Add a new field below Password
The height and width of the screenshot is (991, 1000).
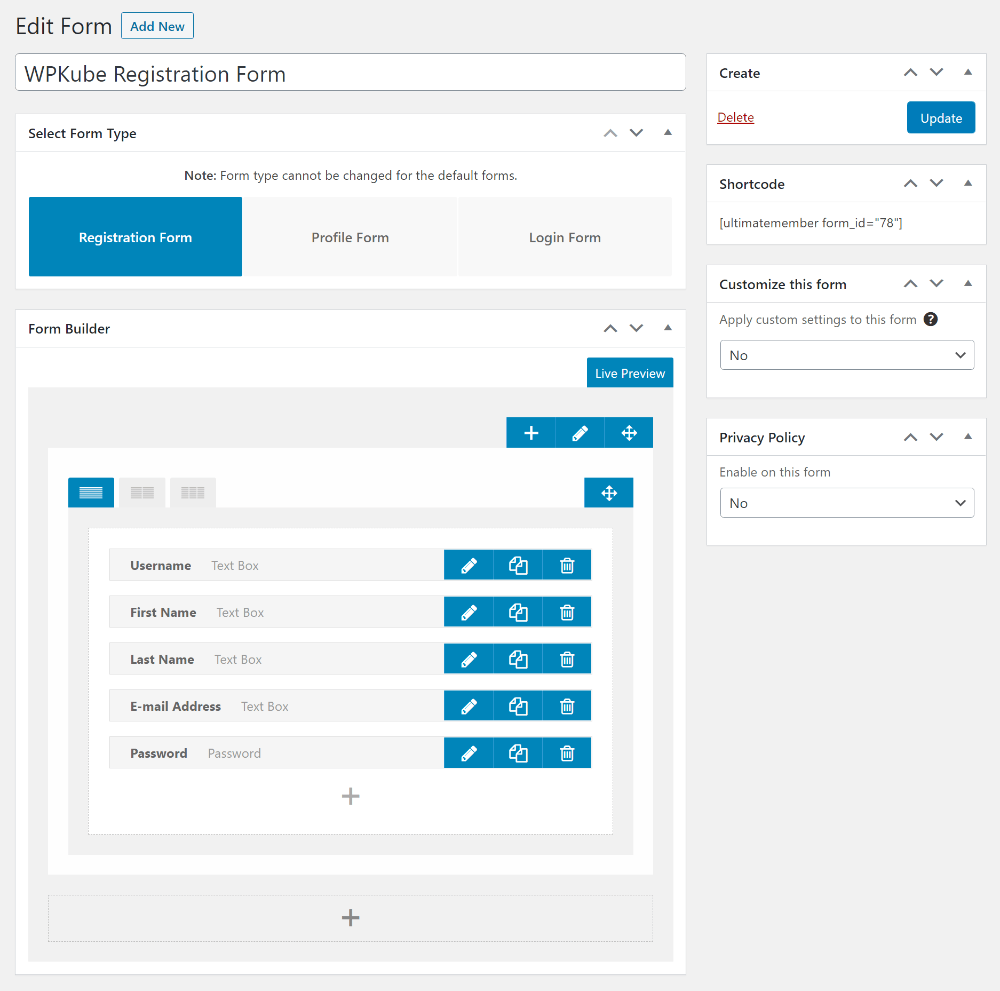click(350, 796)
